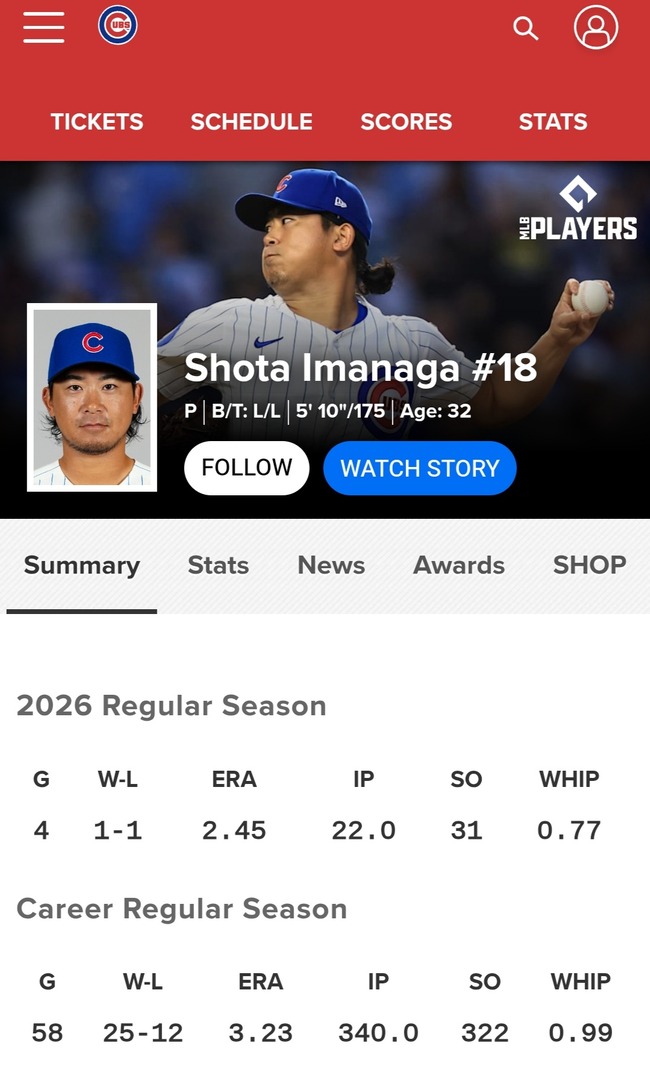Click the MLB Players logo
Viewport: 650px width, 1075px height.
[x=578, y=210]
